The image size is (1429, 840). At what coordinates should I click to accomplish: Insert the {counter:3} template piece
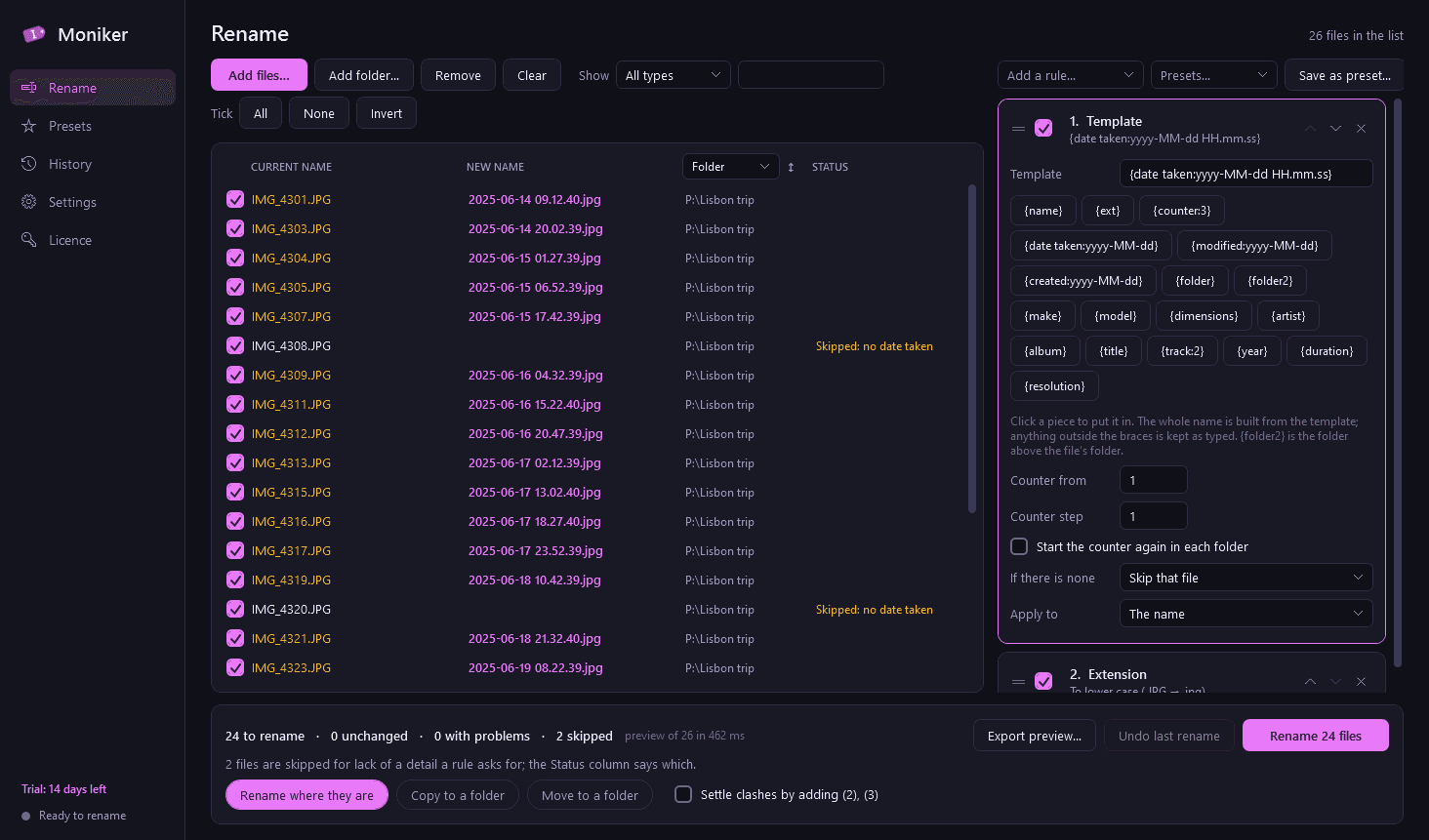[x=1182, y=211]
